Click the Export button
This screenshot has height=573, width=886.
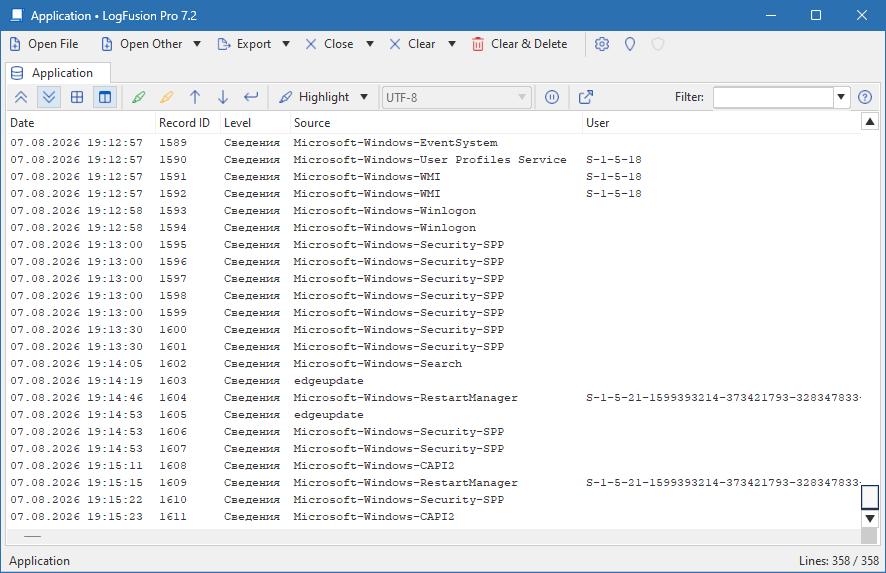pyautogui.click(x=245, y=44)
